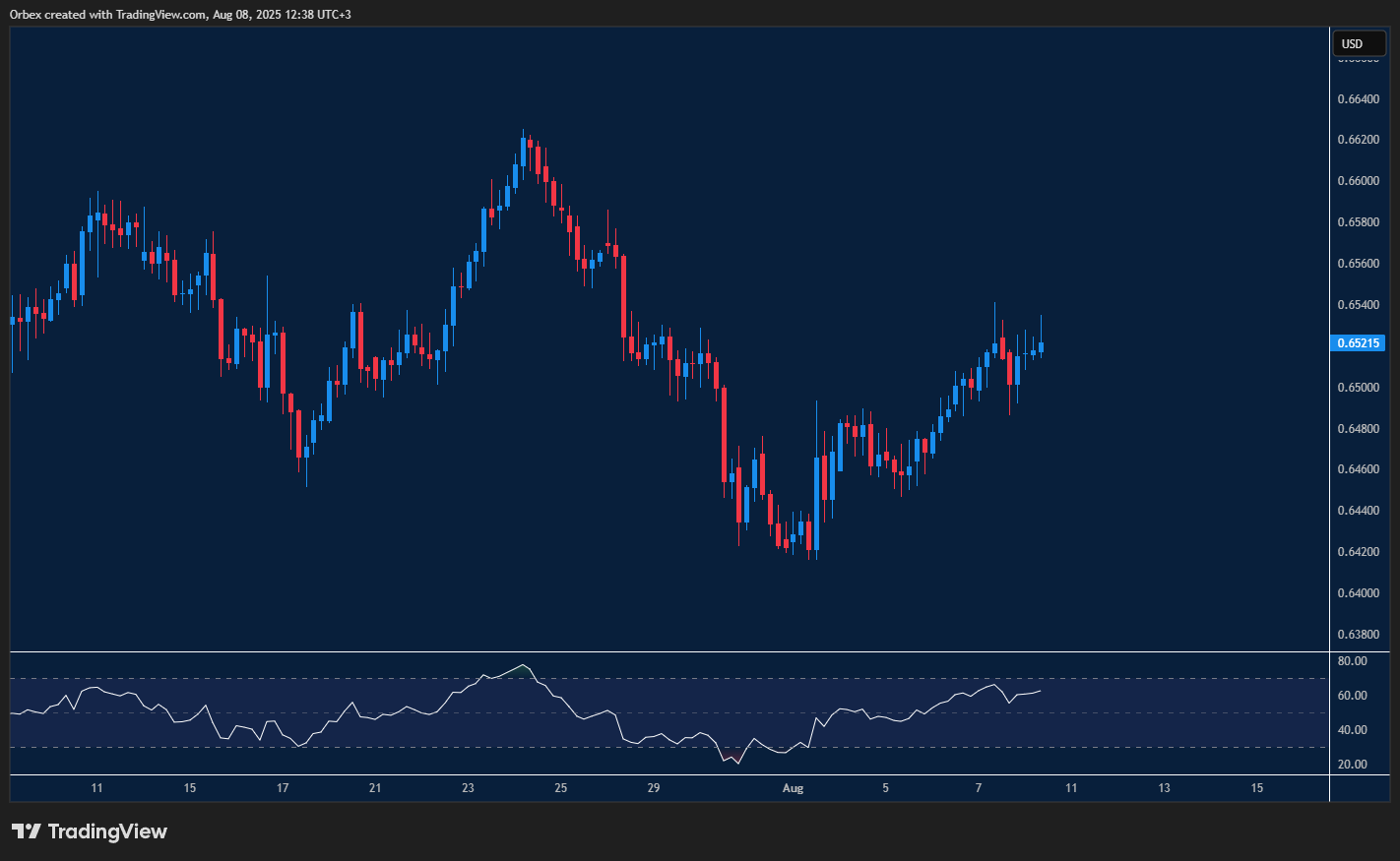Viewport: 1400px width, 861px height.
Task: Click the 15 date label on far right
Action: [x=1256, y=788]
